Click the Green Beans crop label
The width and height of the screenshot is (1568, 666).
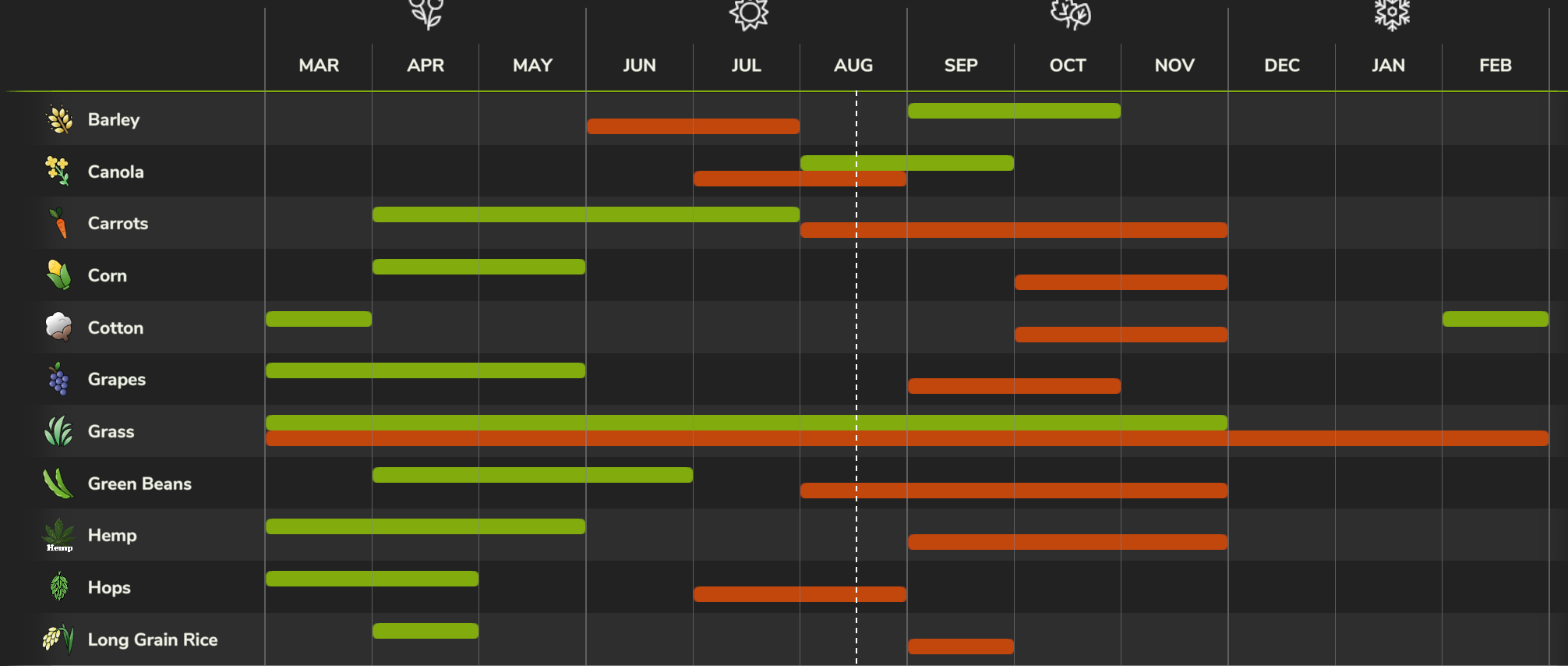tap(139, 484)
